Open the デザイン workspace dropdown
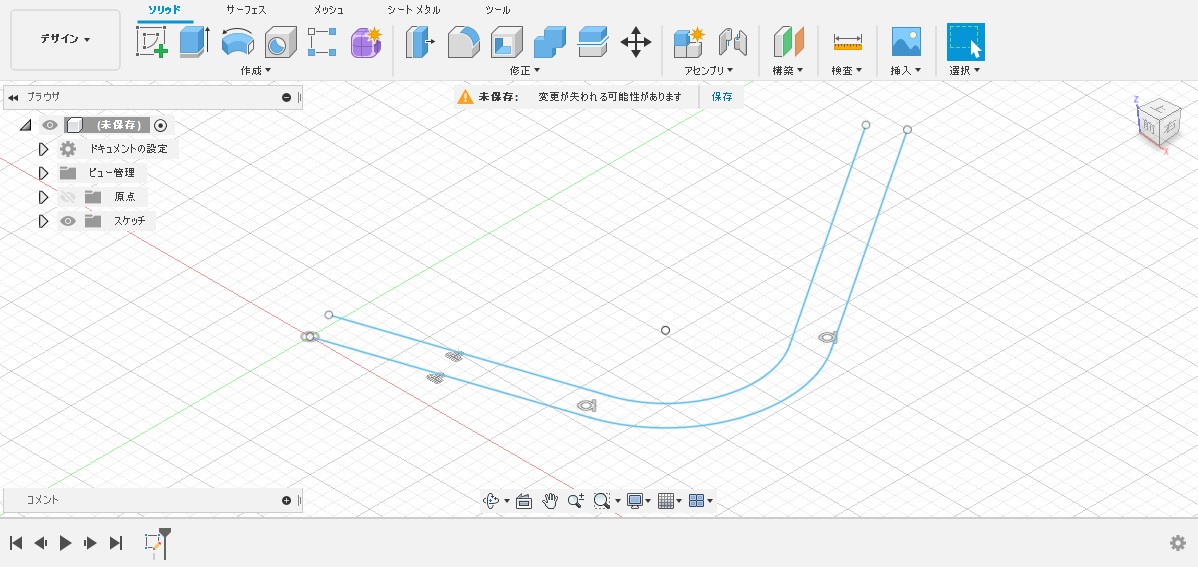Image resolution: width=1198 pixels, height=567 pixels. (x=65, y=40)
